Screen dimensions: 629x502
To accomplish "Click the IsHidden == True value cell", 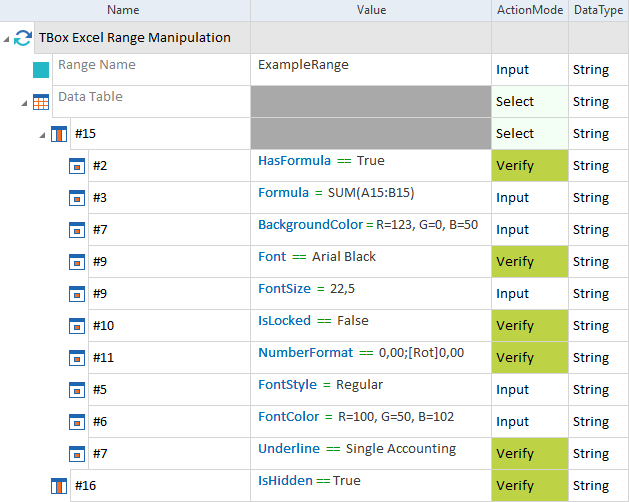I will tap(370, 481).
